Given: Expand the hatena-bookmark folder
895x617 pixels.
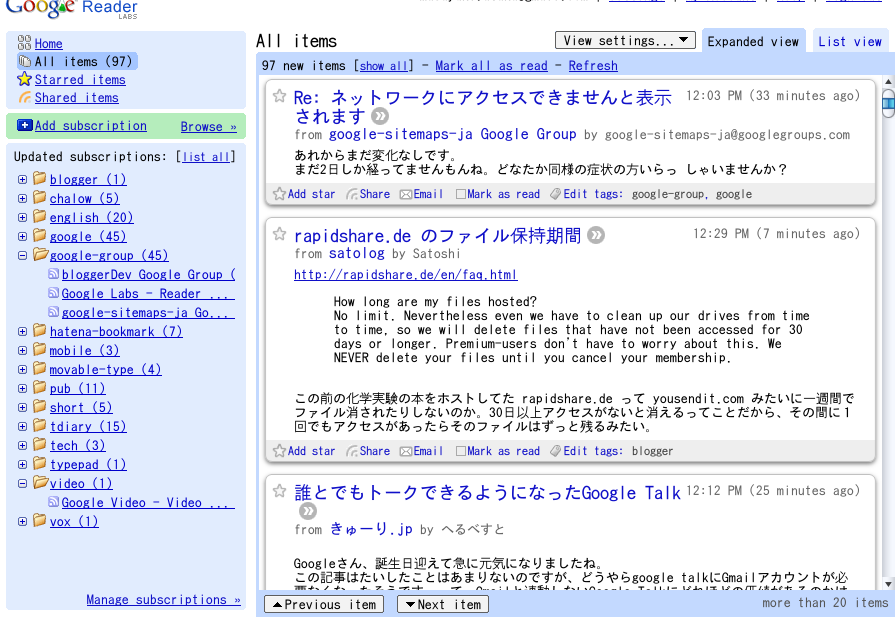Looking at the screenshot, I should (x=22, y=332).
